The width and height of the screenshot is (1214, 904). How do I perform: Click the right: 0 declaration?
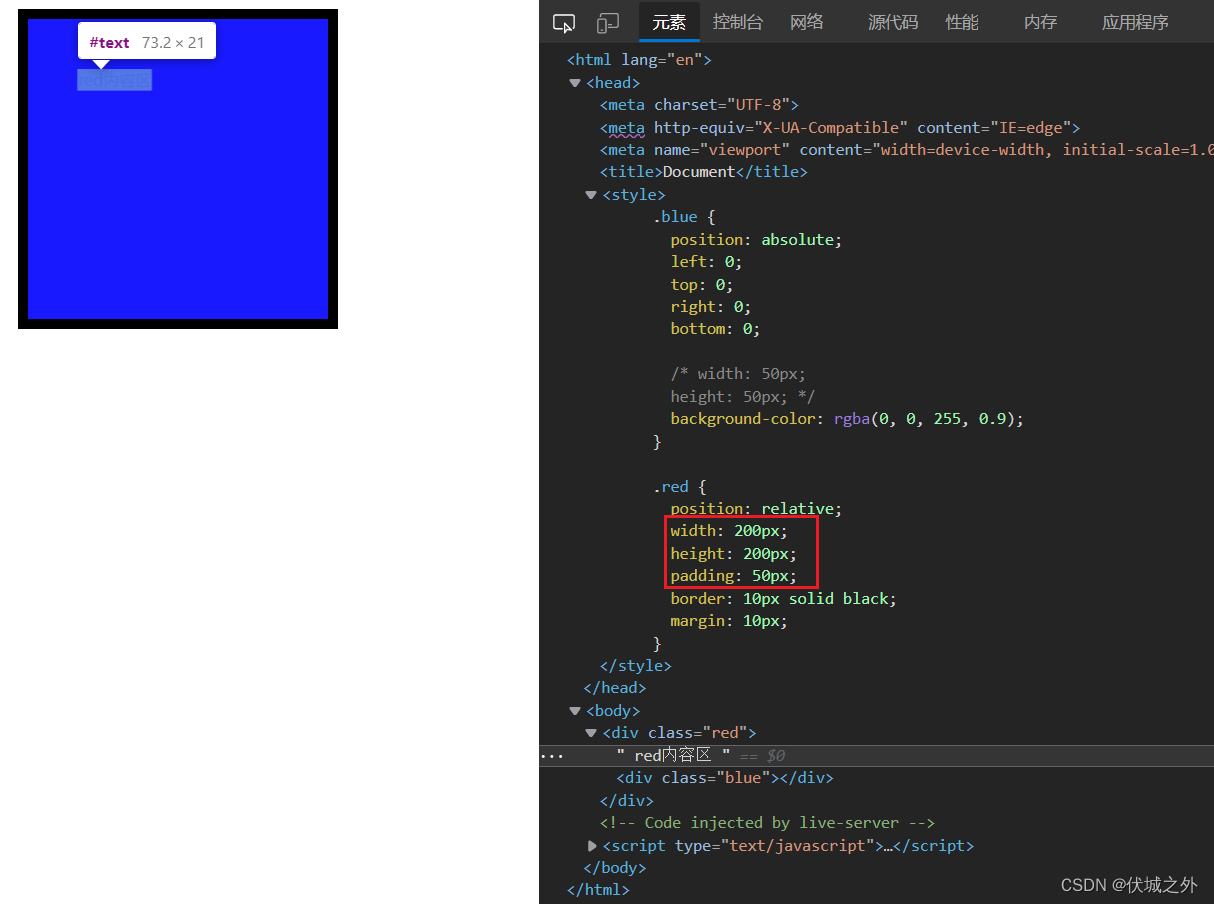click(711, 307)
